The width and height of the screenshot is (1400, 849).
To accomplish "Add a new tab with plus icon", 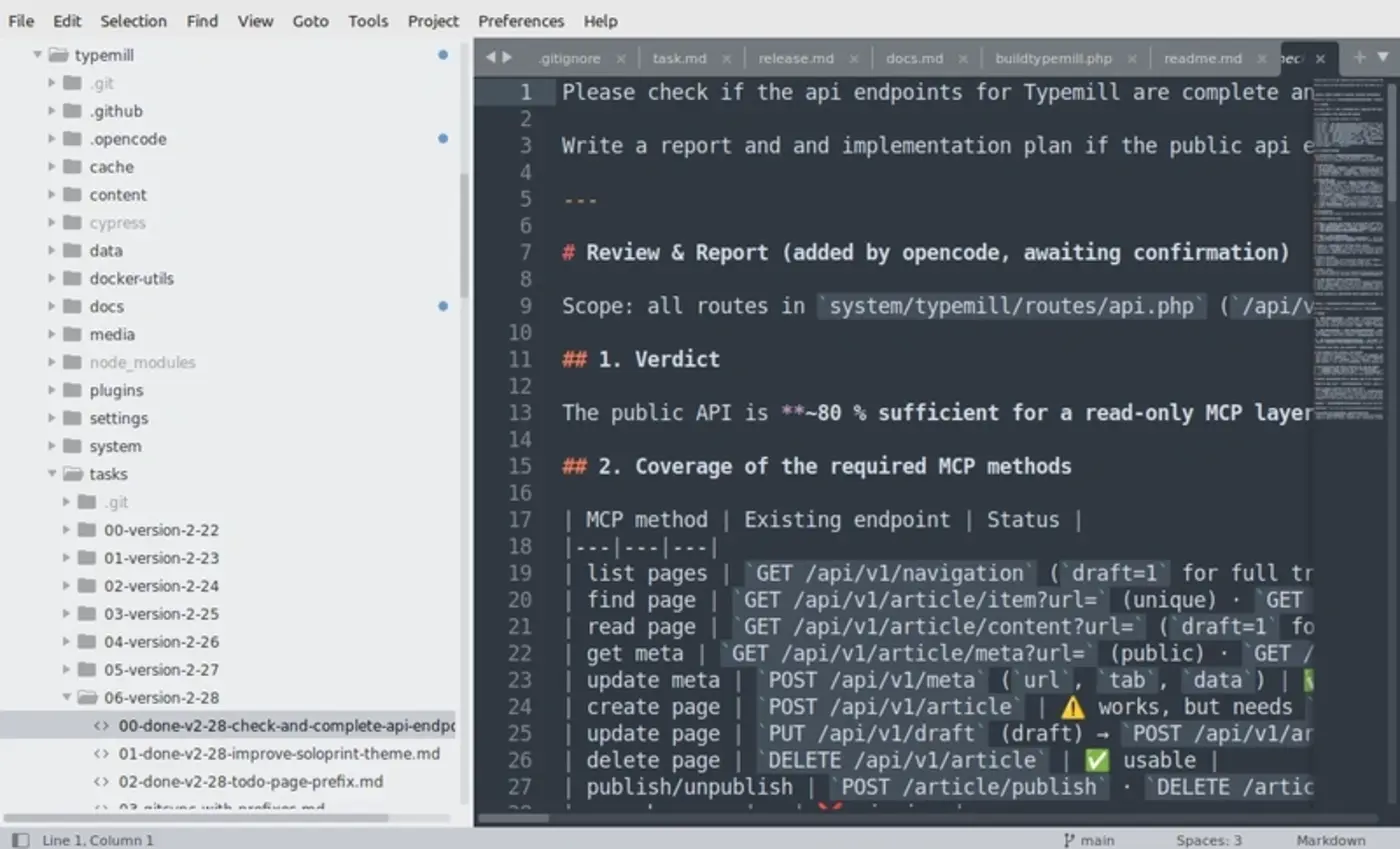I will pos(1359,57).
